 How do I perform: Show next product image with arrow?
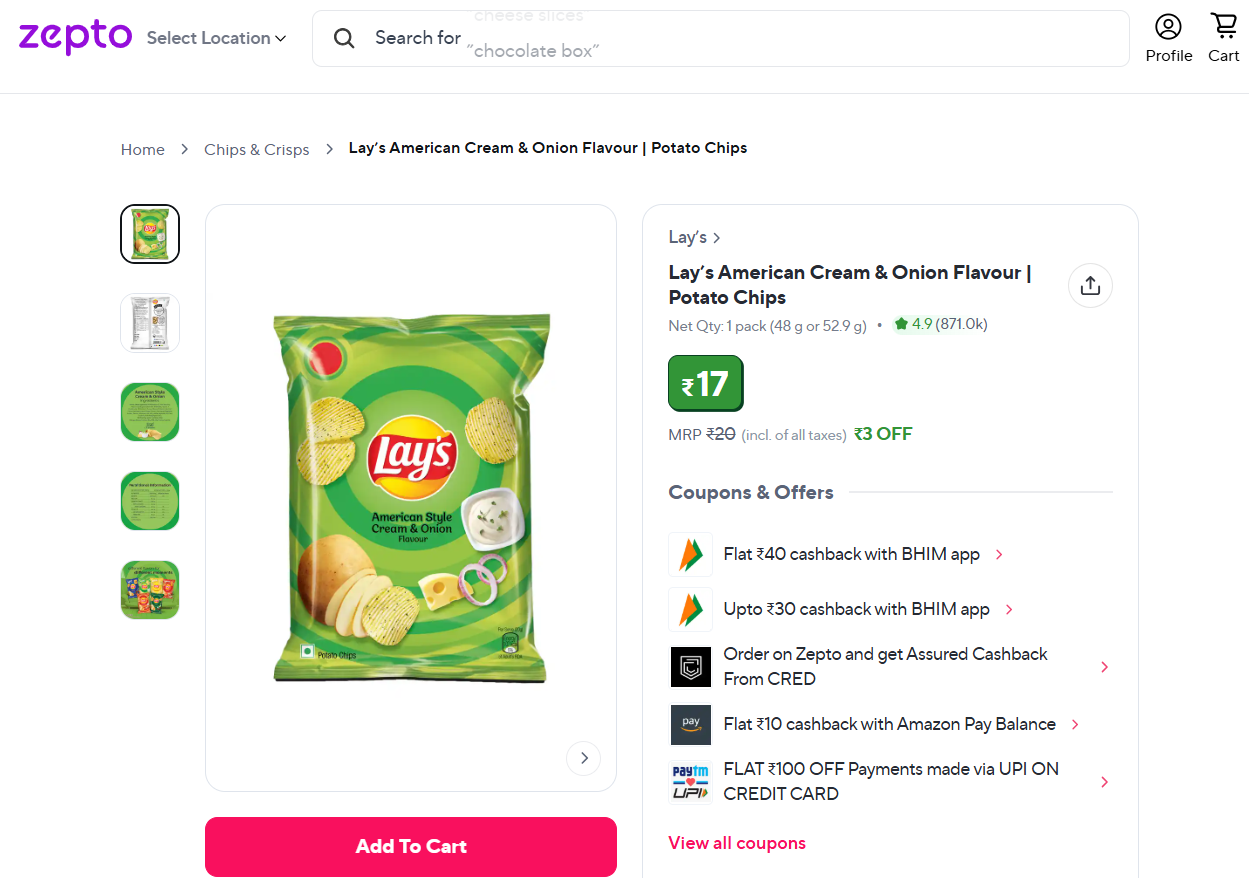pyautogui.click(x=584, y=758)
